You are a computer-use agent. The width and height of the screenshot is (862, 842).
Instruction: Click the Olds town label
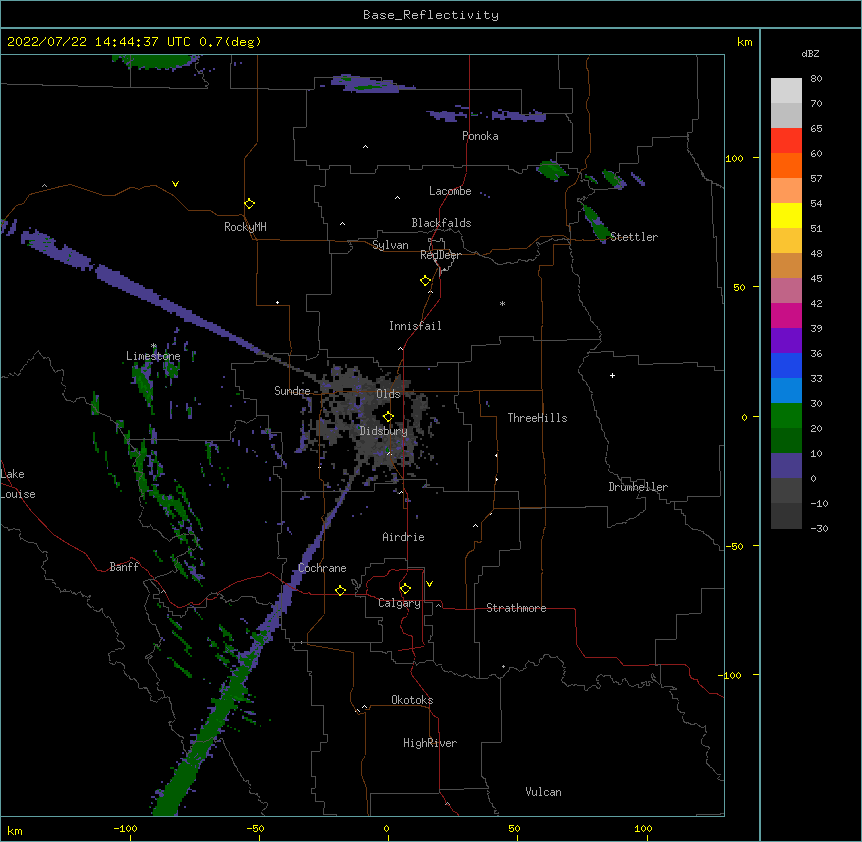click(x=388, y=394)
